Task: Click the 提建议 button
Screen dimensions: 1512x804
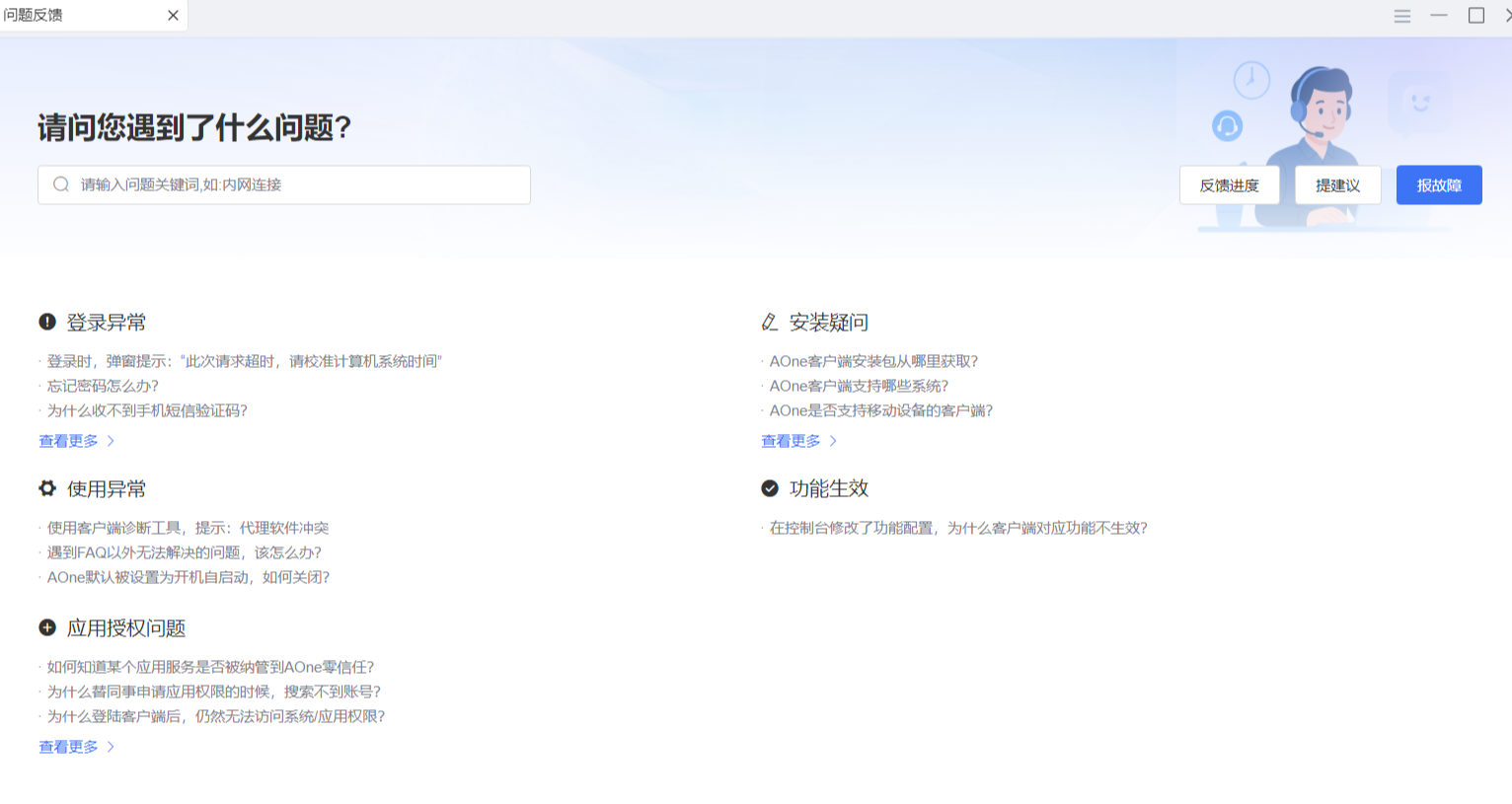Action: click(1337, 185)
